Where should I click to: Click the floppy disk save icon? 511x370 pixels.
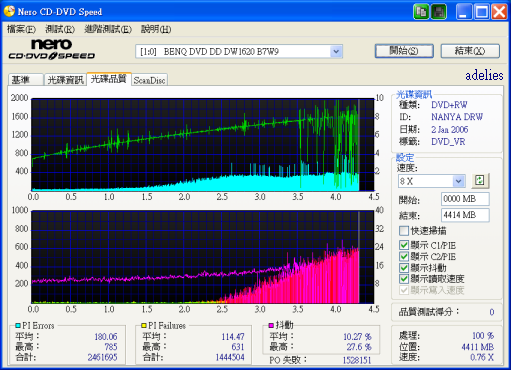[439, 12]
